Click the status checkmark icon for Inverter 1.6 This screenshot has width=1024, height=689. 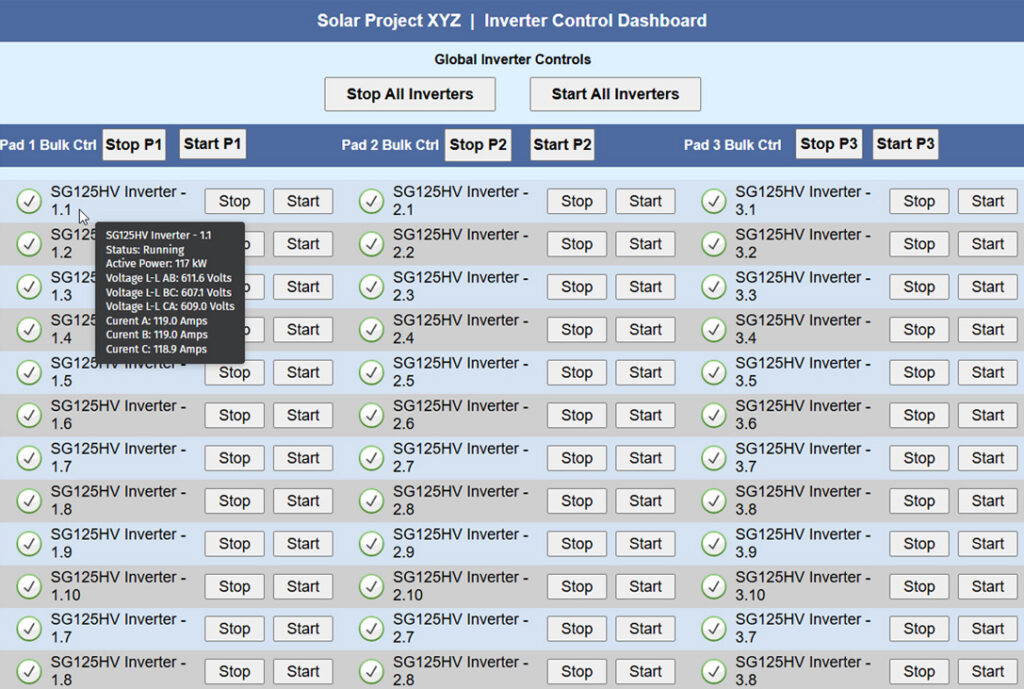pyautogui.click(x=29, y=415)
